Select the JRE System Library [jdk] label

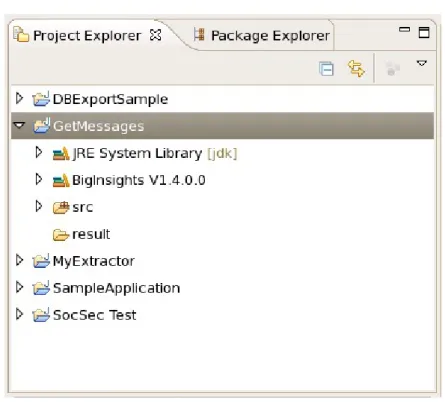[155, 153]
